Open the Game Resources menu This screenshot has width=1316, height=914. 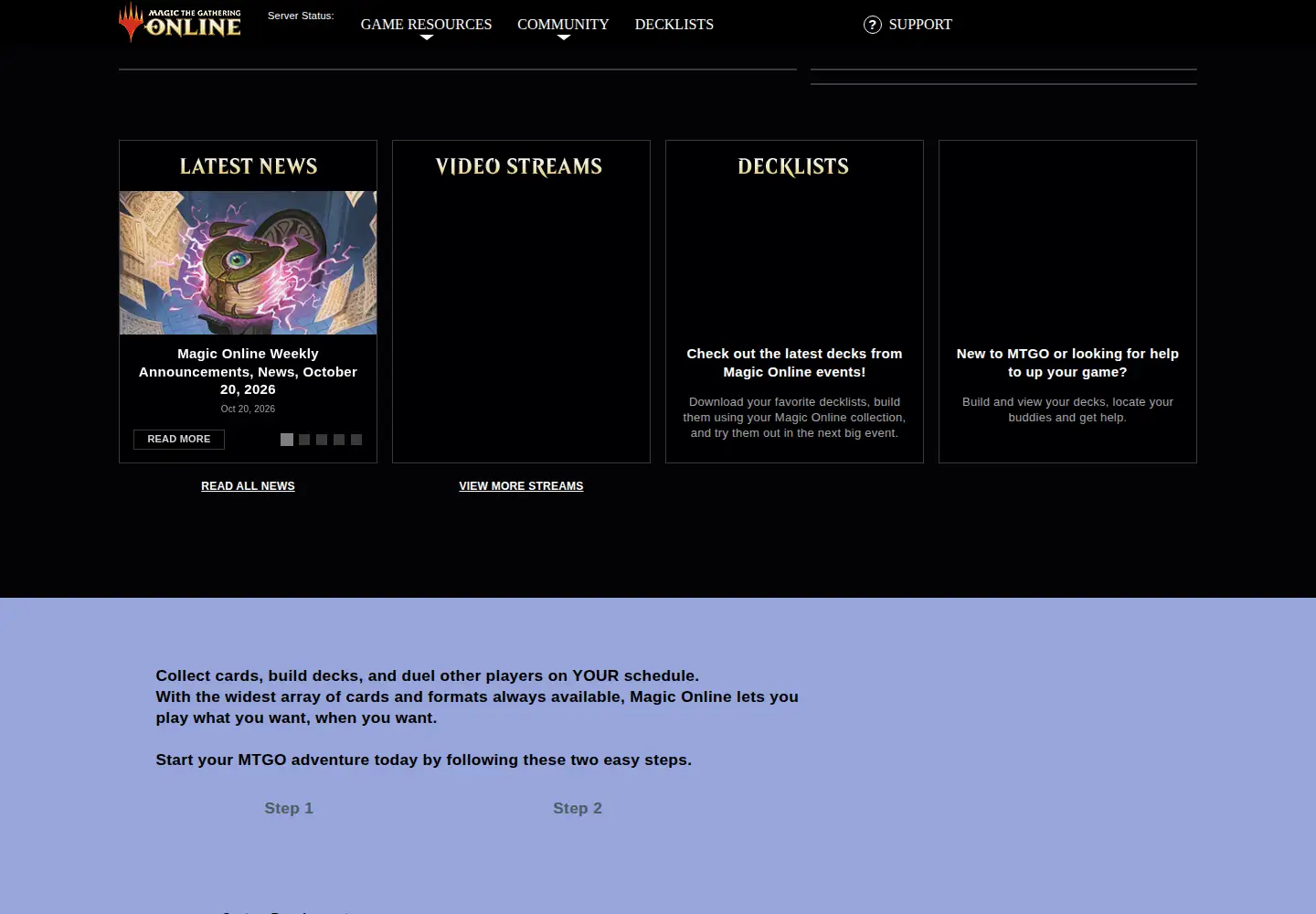click(x=427, y=25)
